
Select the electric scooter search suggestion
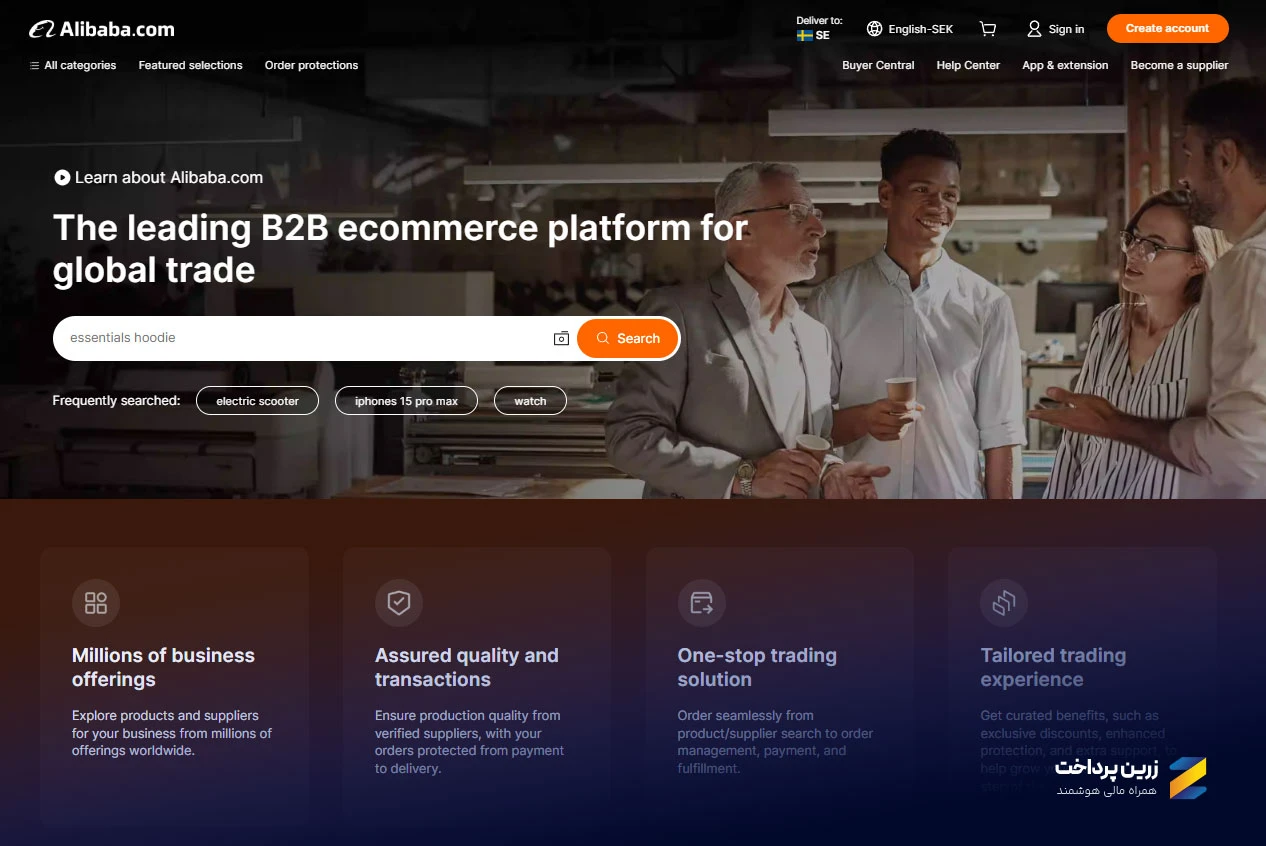click(257, 400)
